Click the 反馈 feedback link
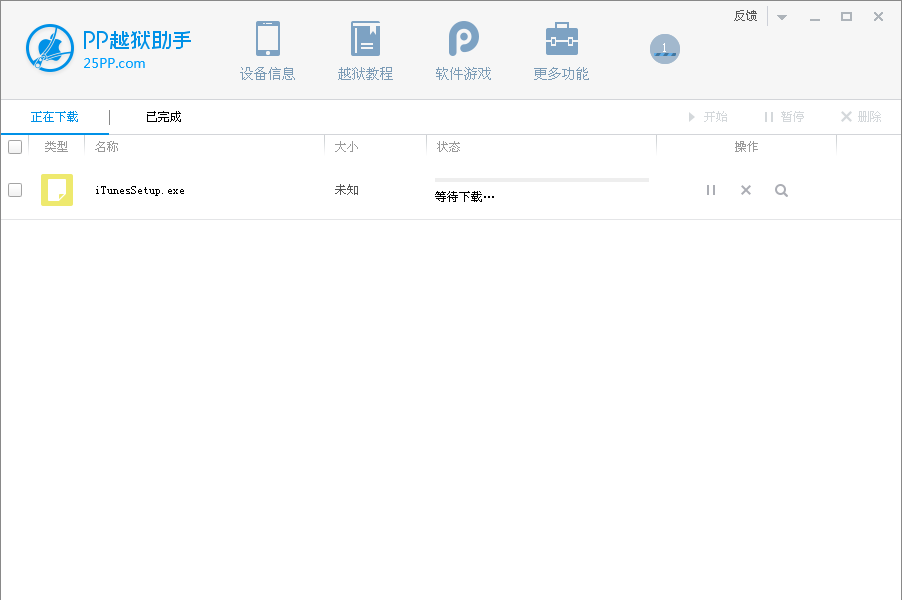Screen dimensions: 902x600 [745, 16]
